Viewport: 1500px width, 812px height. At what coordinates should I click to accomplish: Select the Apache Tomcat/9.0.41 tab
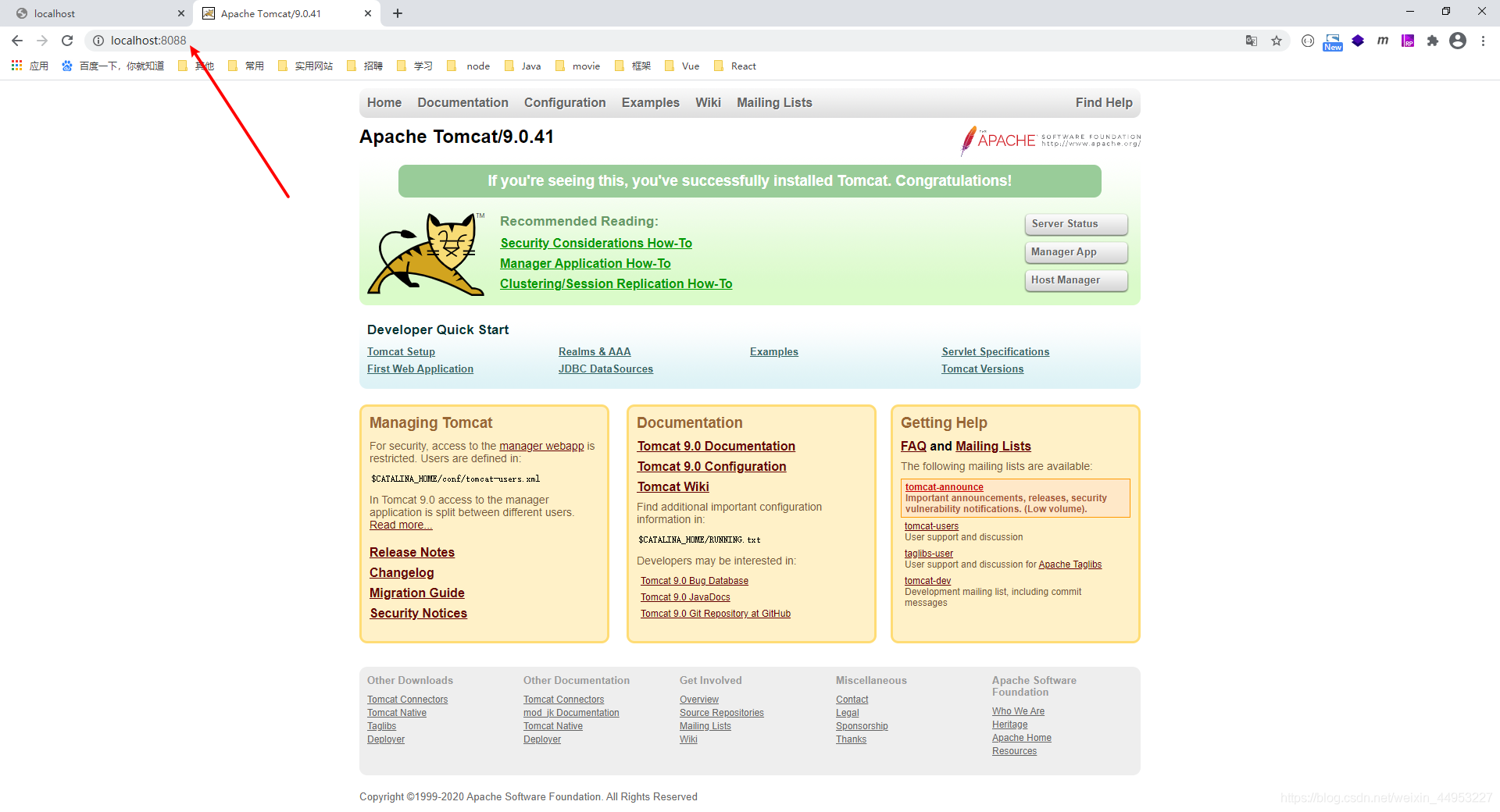coord(286,13)
